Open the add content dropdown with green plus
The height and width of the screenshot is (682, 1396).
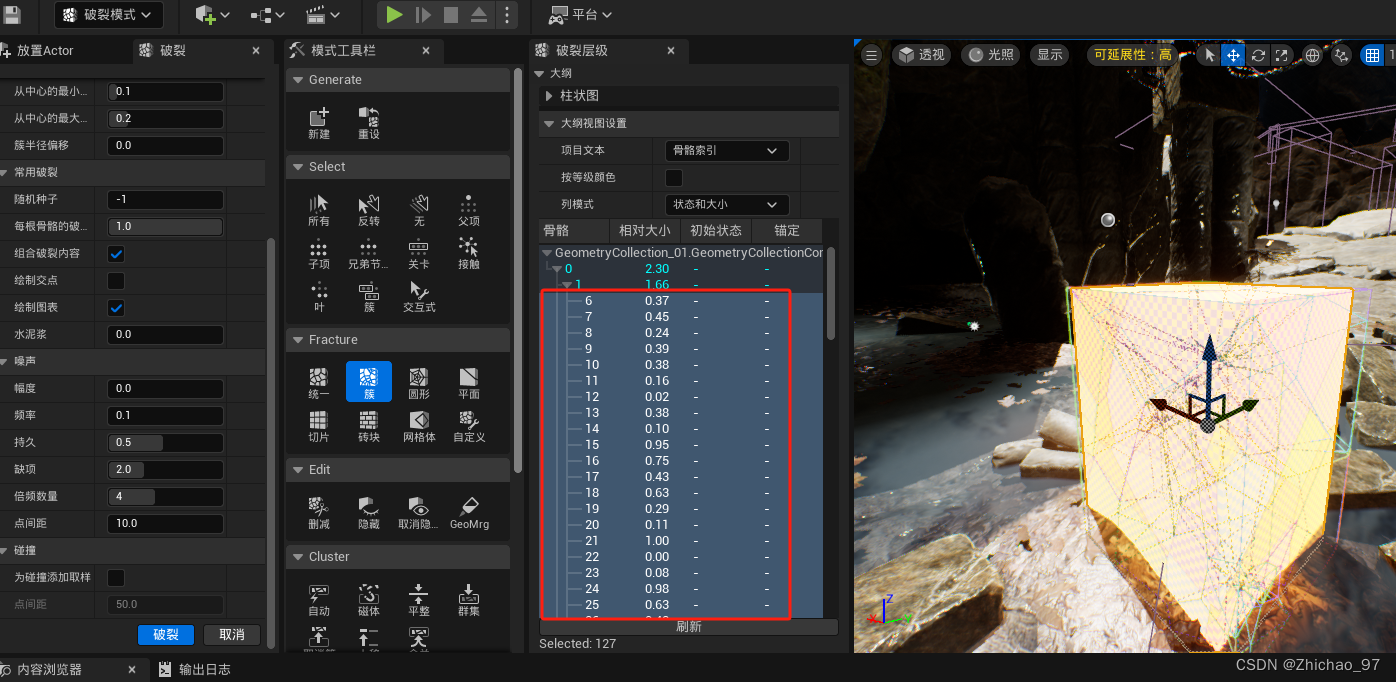pyautogui.click(x=212, y=14)
